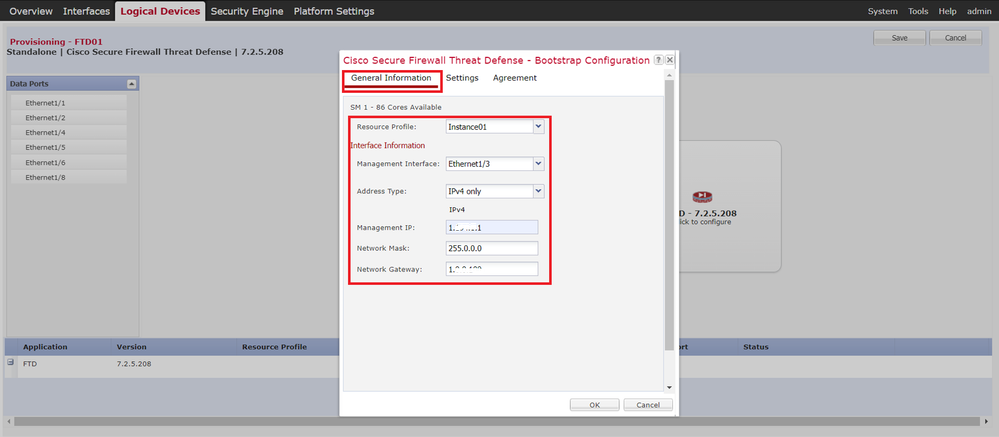
Task: Confirm the dialog with OK
Action: pos(594,405)
